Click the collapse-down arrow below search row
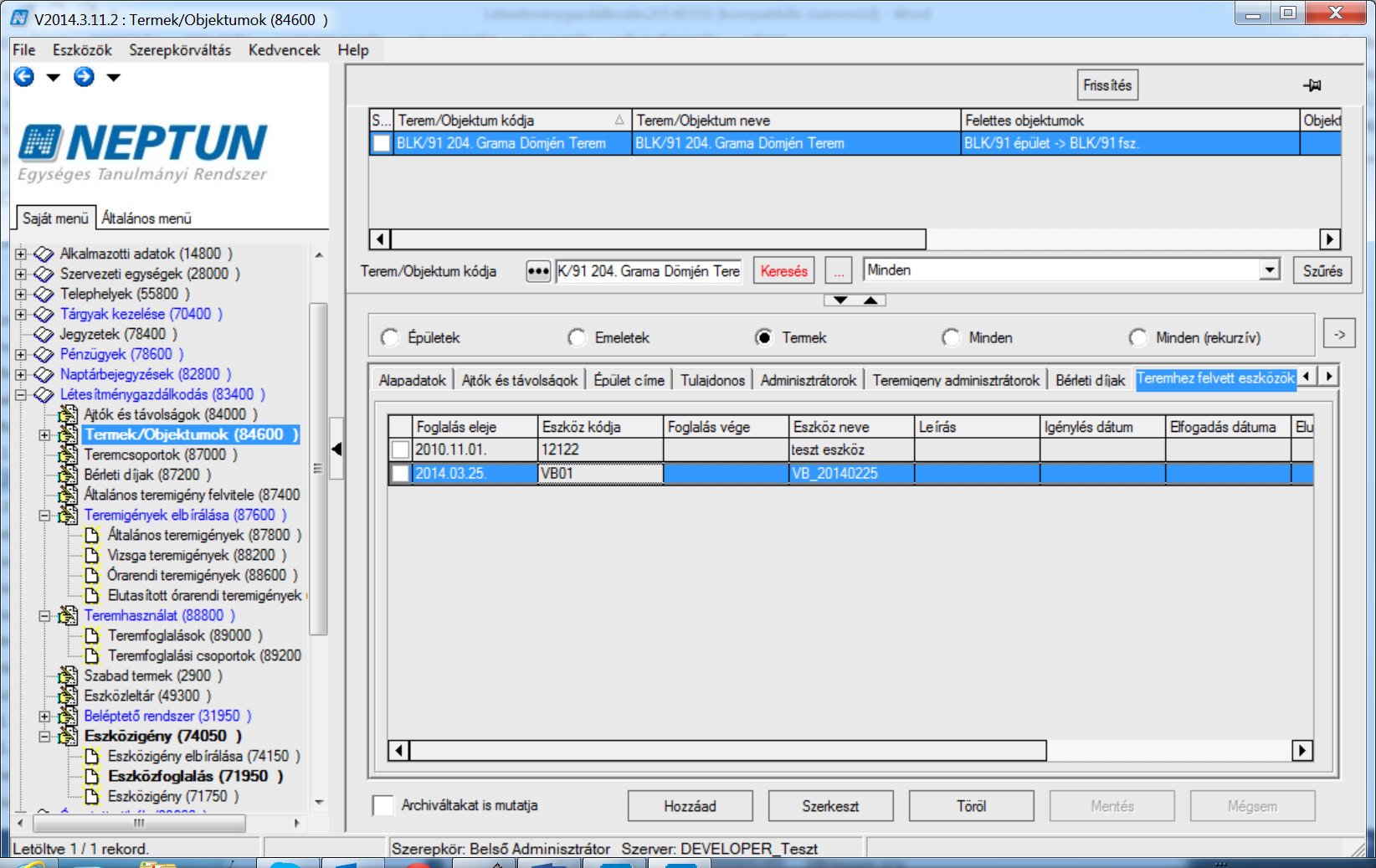The width and height of the screenshot is (1376, 868). coord(840,300)
